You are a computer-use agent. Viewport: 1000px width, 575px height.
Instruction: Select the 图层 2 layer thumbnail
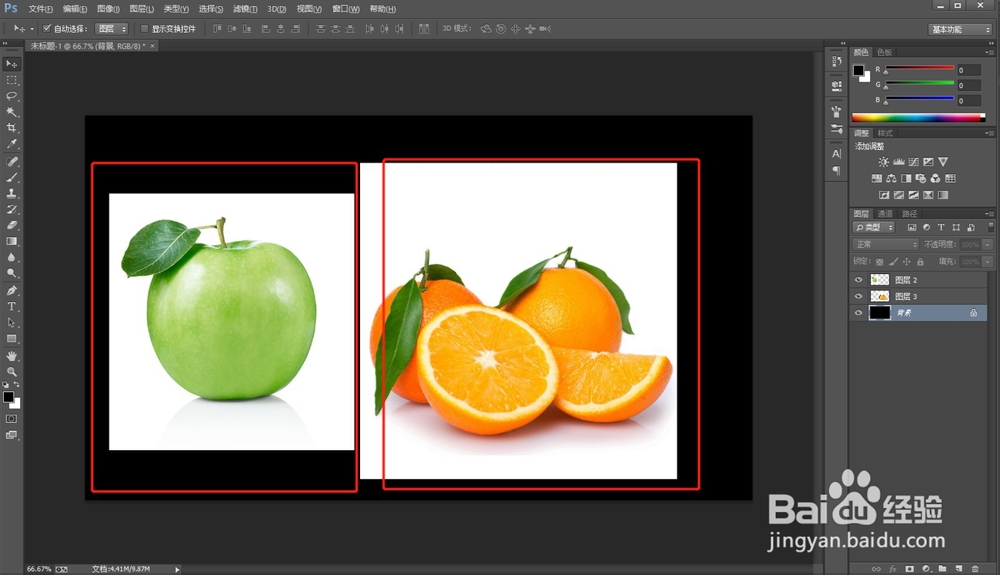point(879,280)
